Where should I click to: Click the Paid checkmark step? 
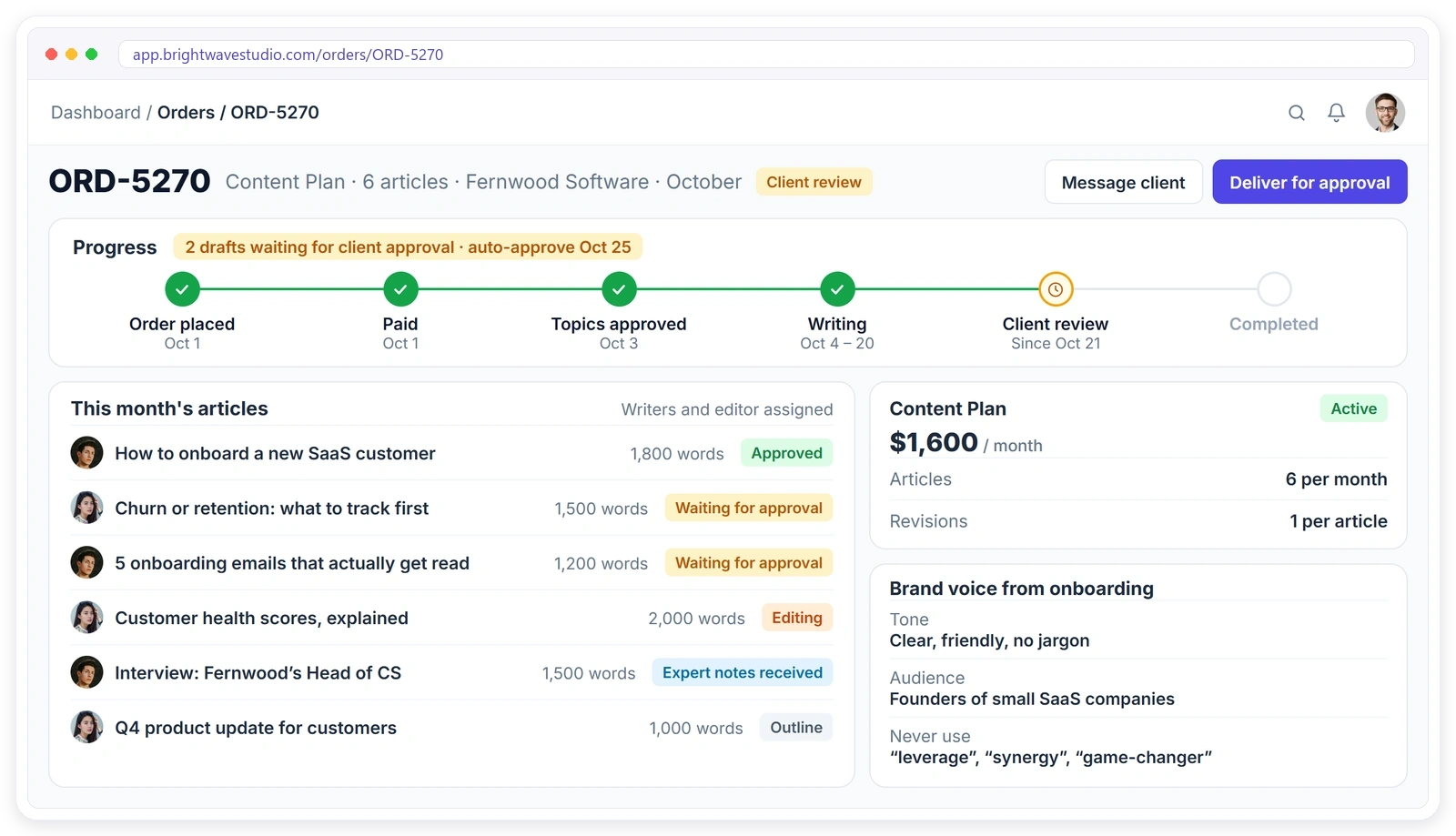[400, 289]
